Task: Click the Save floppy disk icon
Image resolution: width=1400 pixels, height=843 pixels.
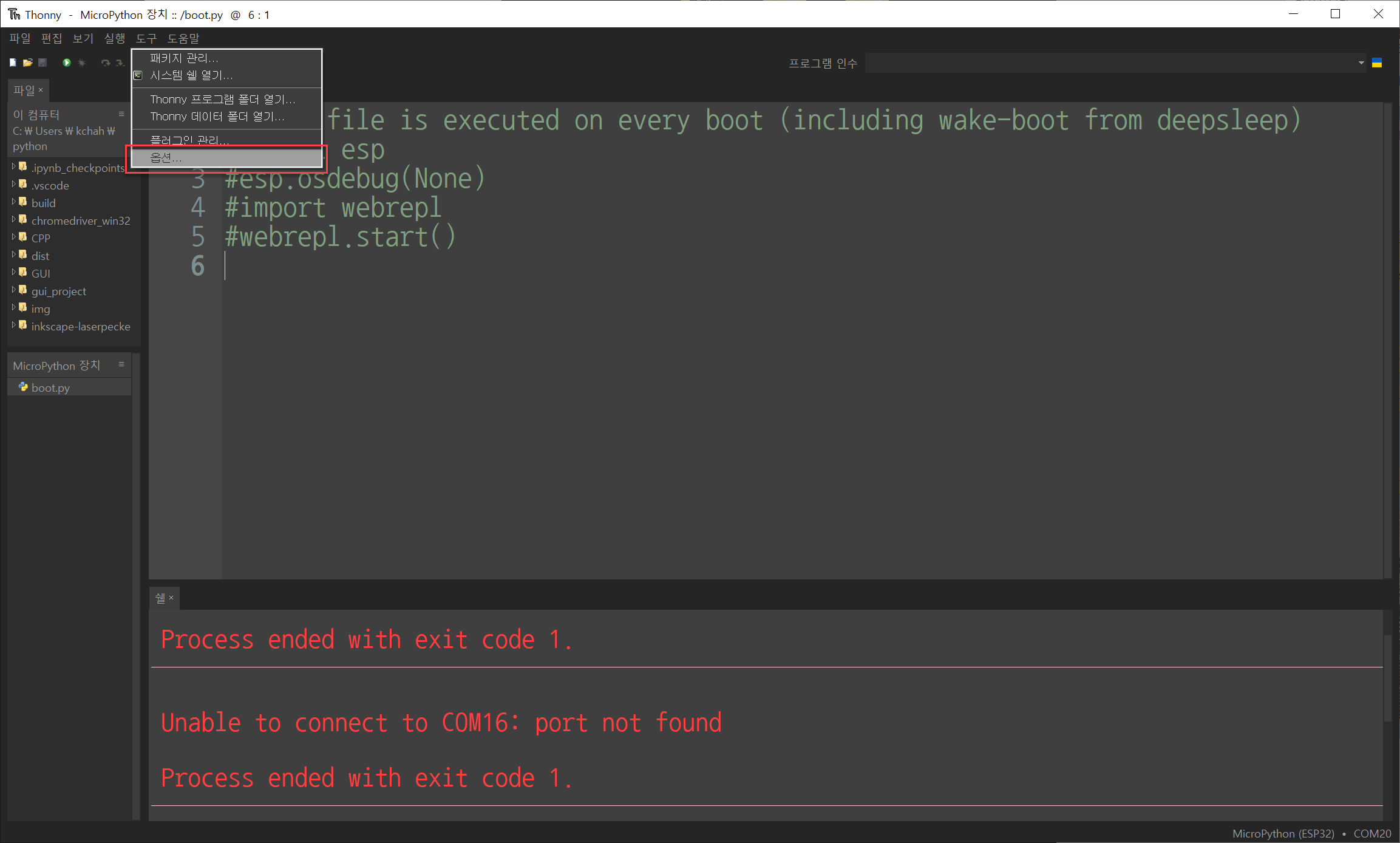Action: click(42, 63)
